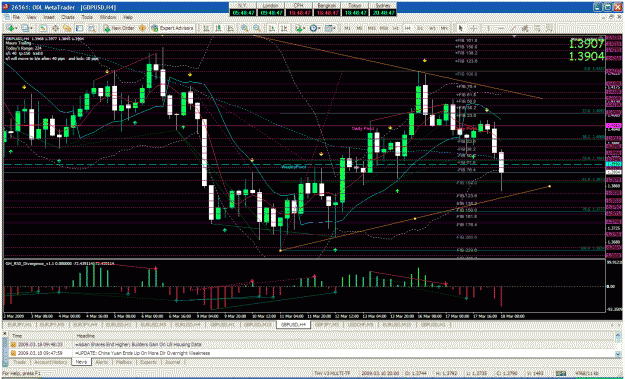
Task: Open the Tools menu
Action: point(87,18)
